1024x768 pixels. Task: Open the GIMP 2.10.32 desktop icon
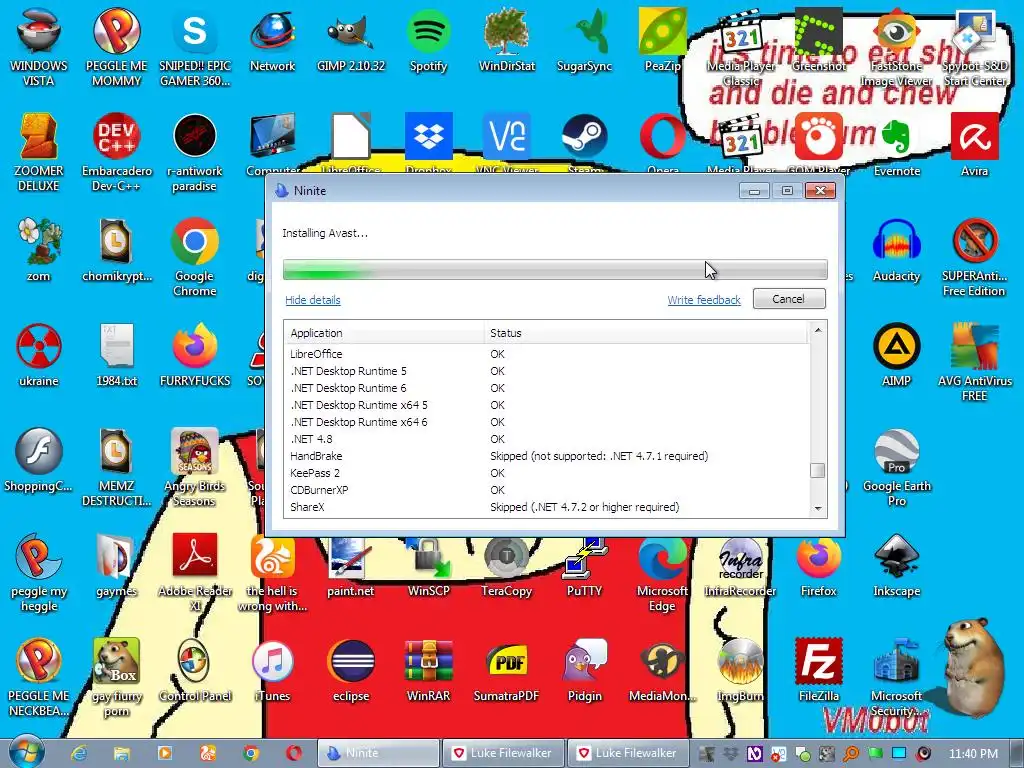point(351,40)
